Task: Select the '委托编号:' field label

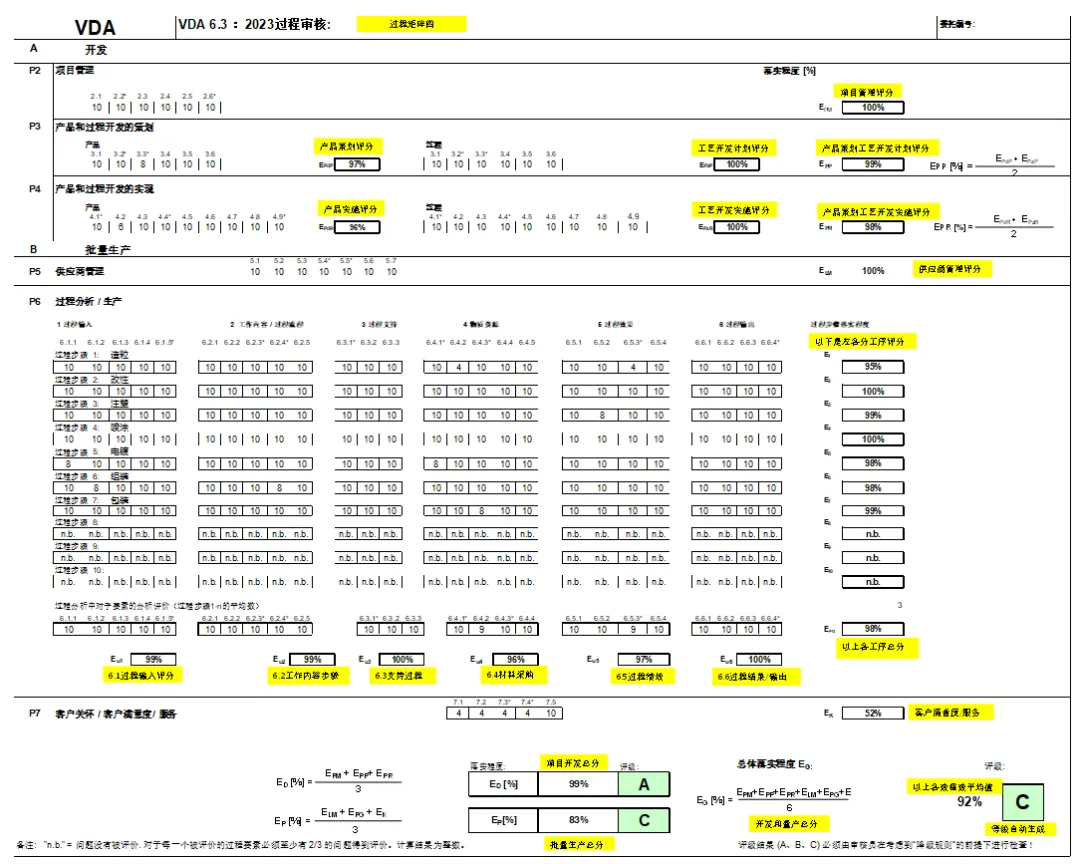Action: coord(957,24)
